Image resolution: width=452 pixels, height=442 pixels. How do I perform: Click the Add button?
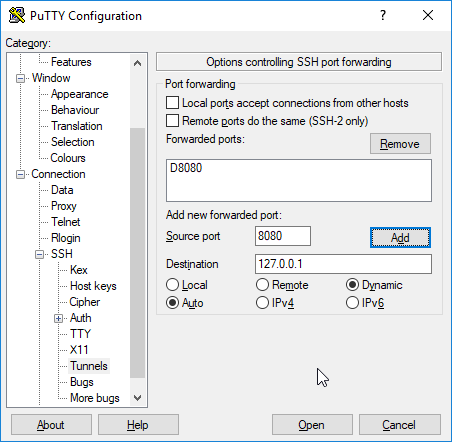coord(400,238)
